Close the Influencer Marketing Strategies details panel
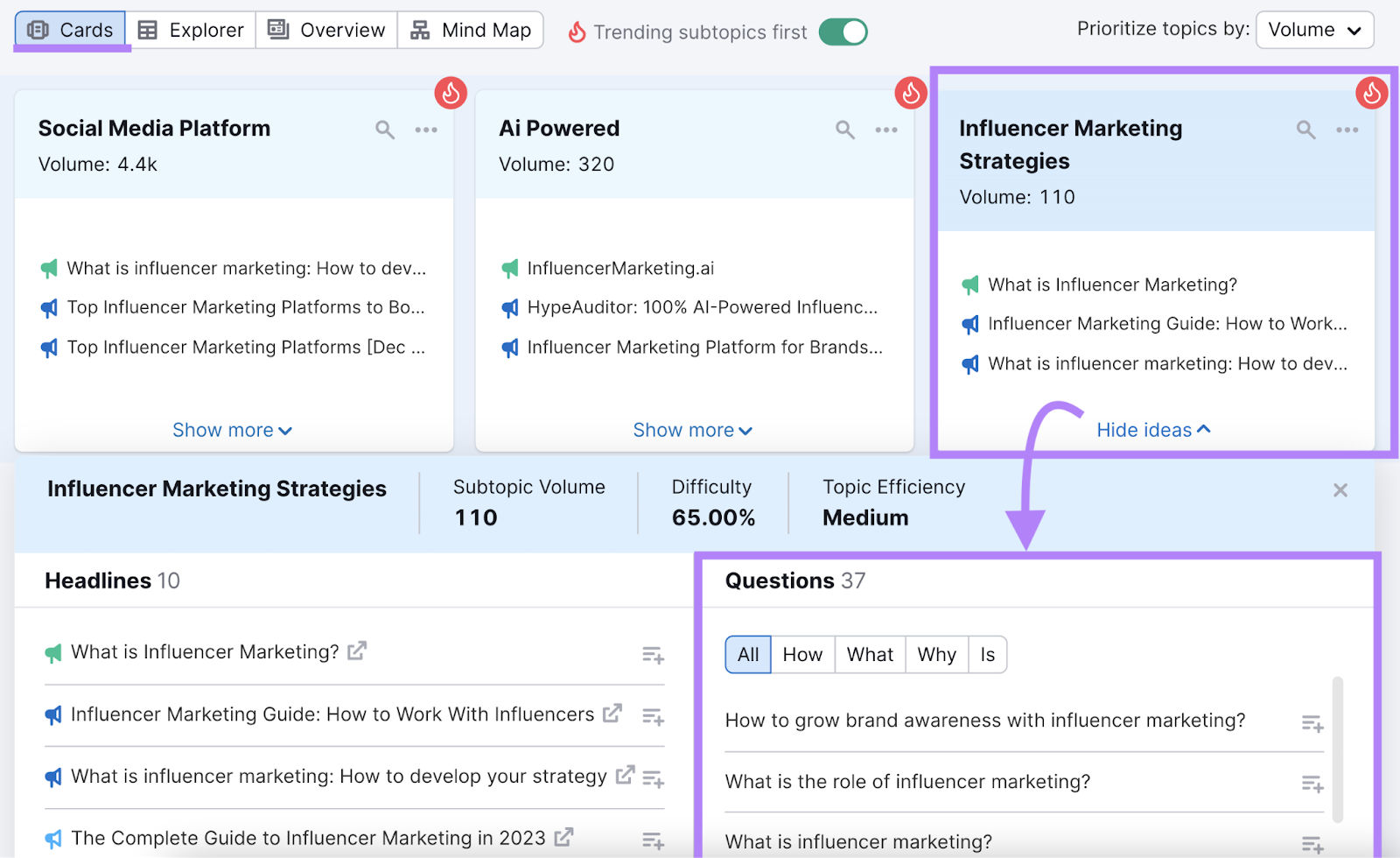 pyautogui.click(x=1340, y=490)
